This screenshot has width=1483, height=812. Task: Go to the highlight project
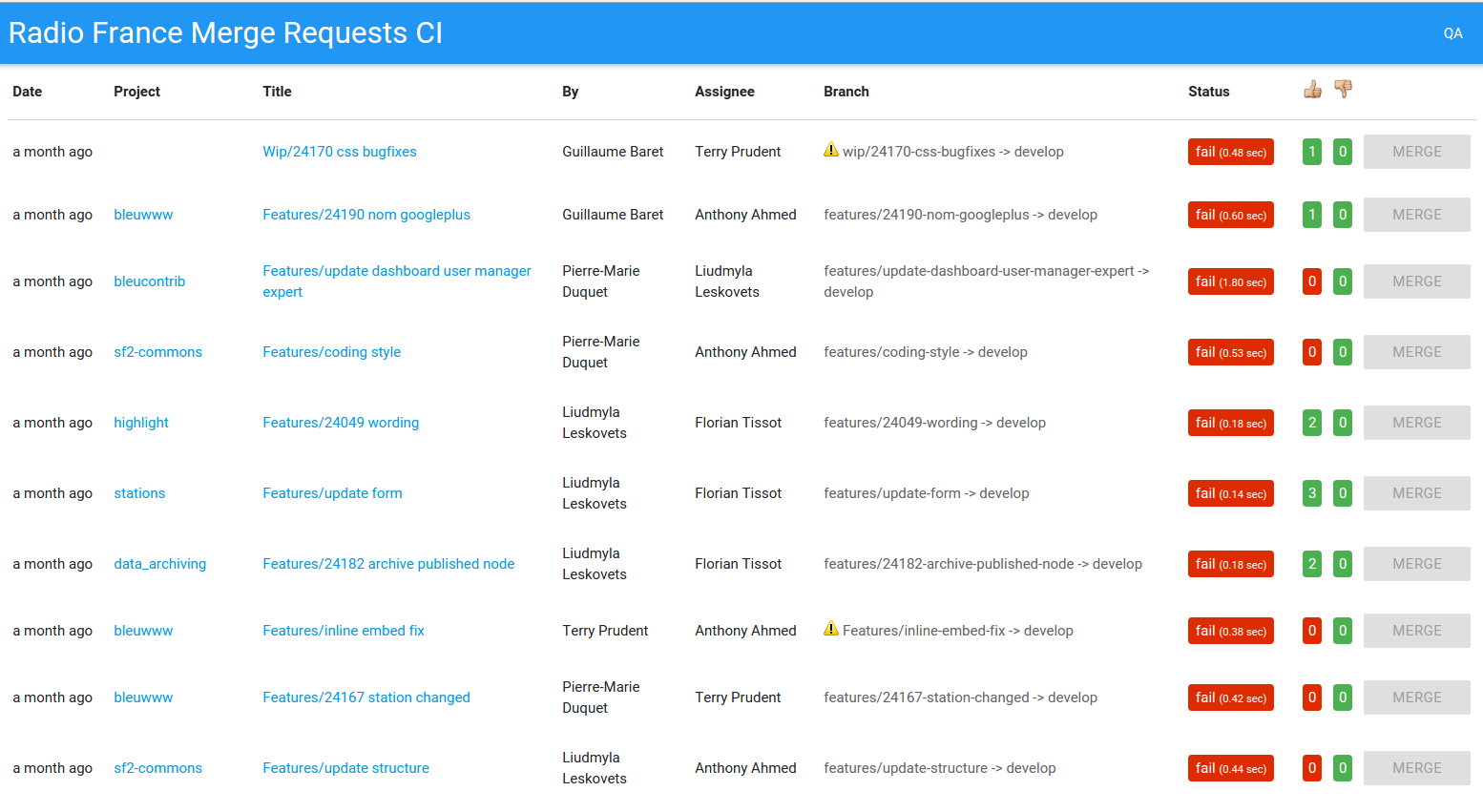coord(141,423)
